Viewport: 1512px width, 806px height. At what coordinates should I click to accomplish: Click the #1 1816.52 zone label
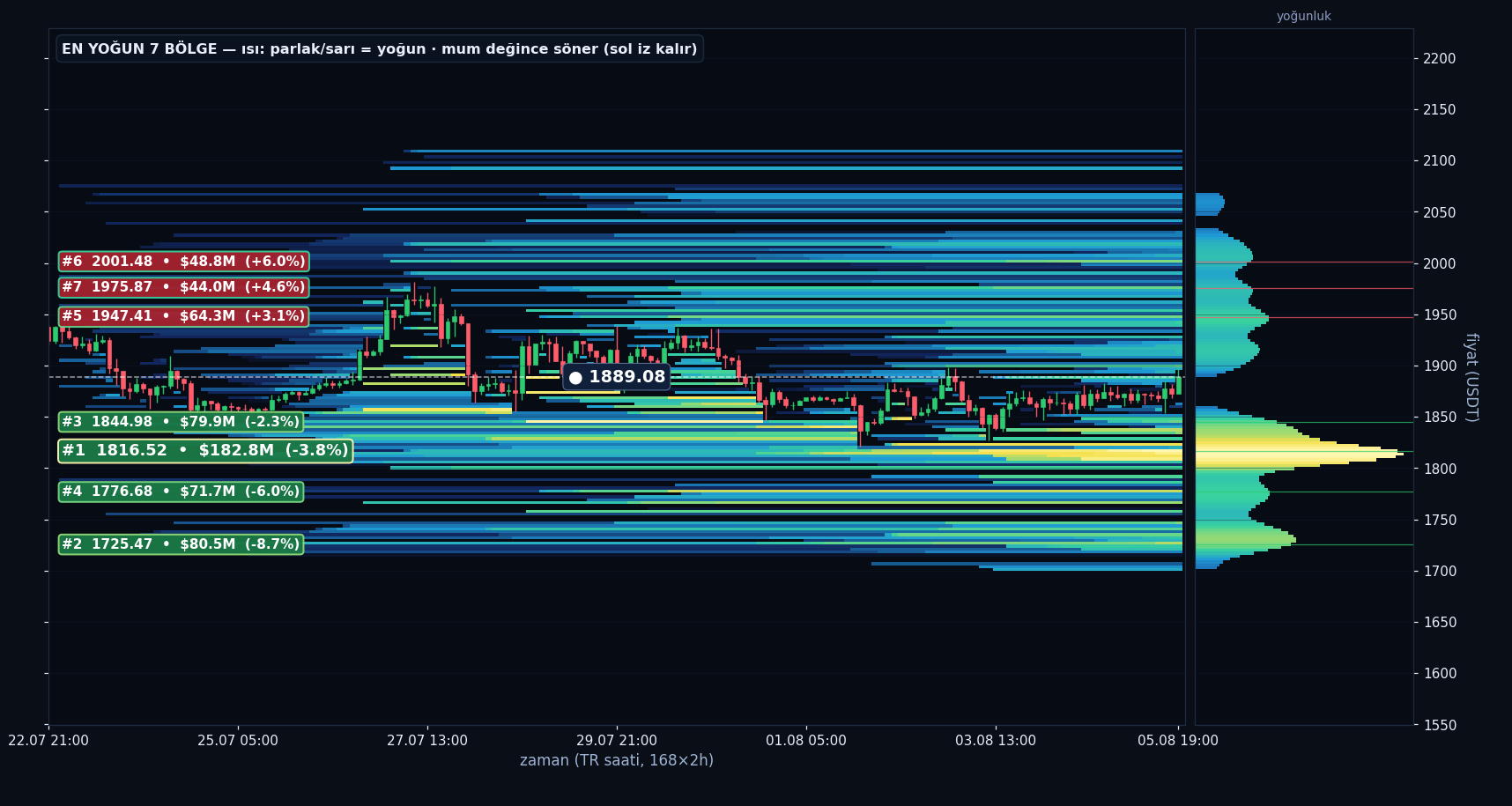205,451
